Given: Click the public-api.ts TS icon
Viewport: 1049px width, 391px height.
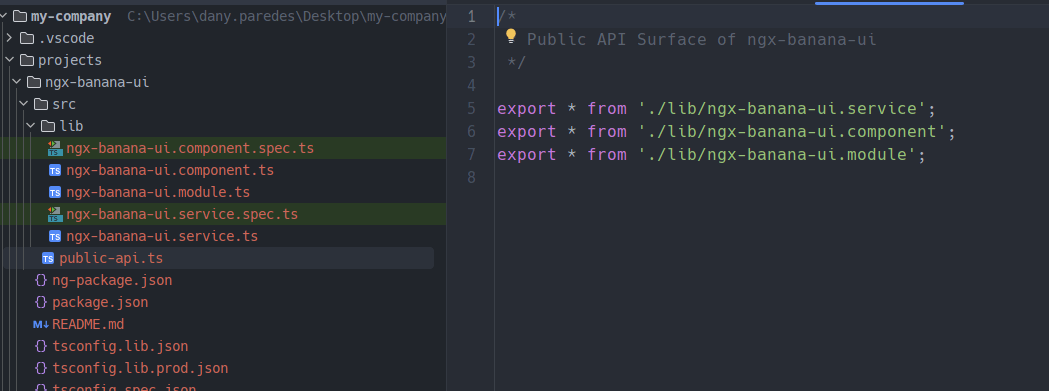Looking at the screenshot, I should (47, 258).
